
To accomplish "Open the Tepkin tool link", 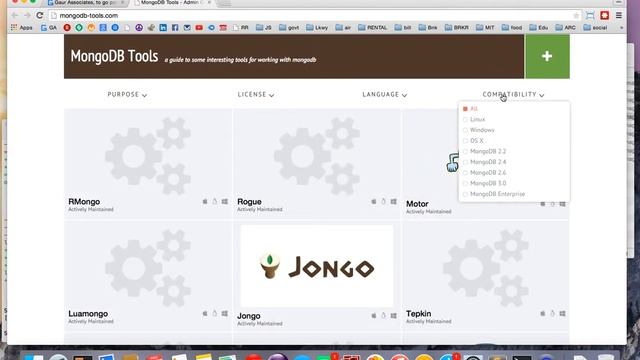I will [418, 313].
